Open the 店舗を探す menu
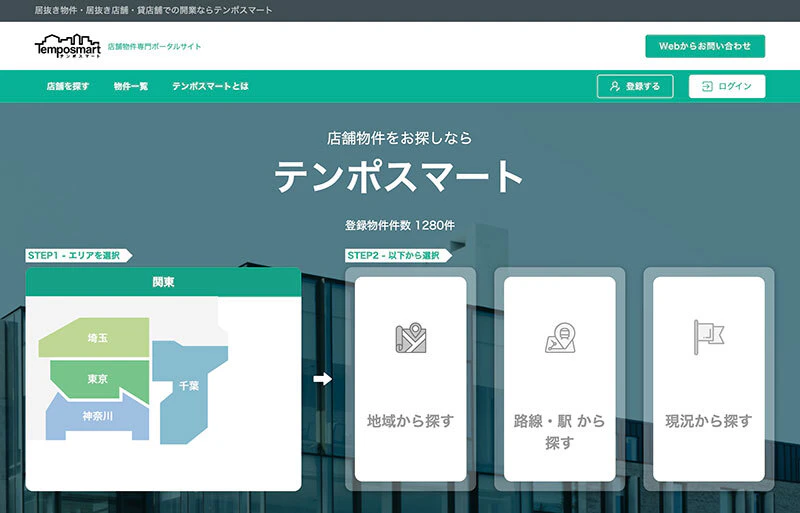The height and width of the screenshot is (513, 800). click(x=68, y=86)
